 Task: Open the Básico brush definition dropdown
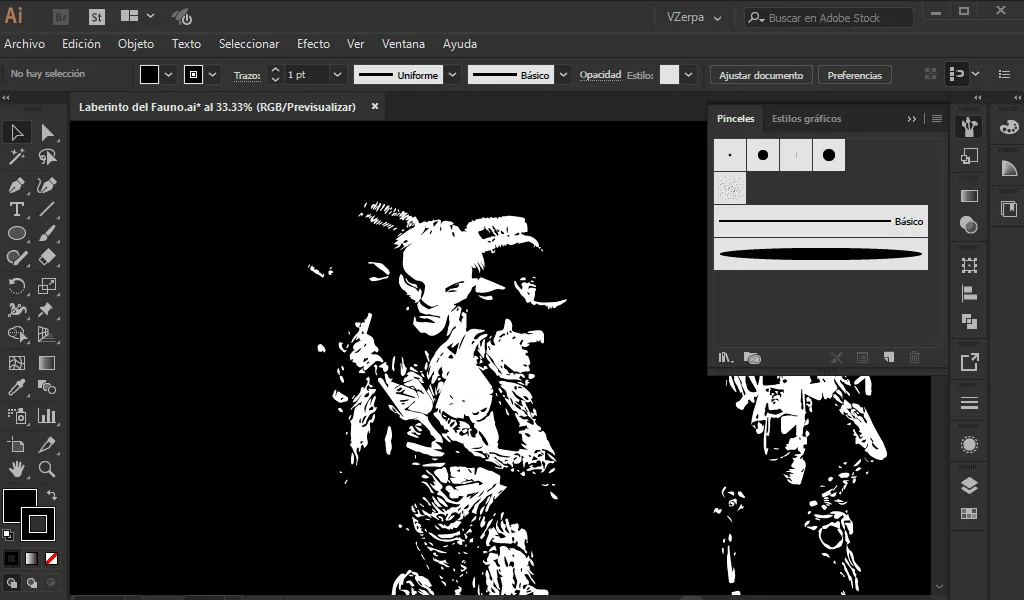(564, 75)
